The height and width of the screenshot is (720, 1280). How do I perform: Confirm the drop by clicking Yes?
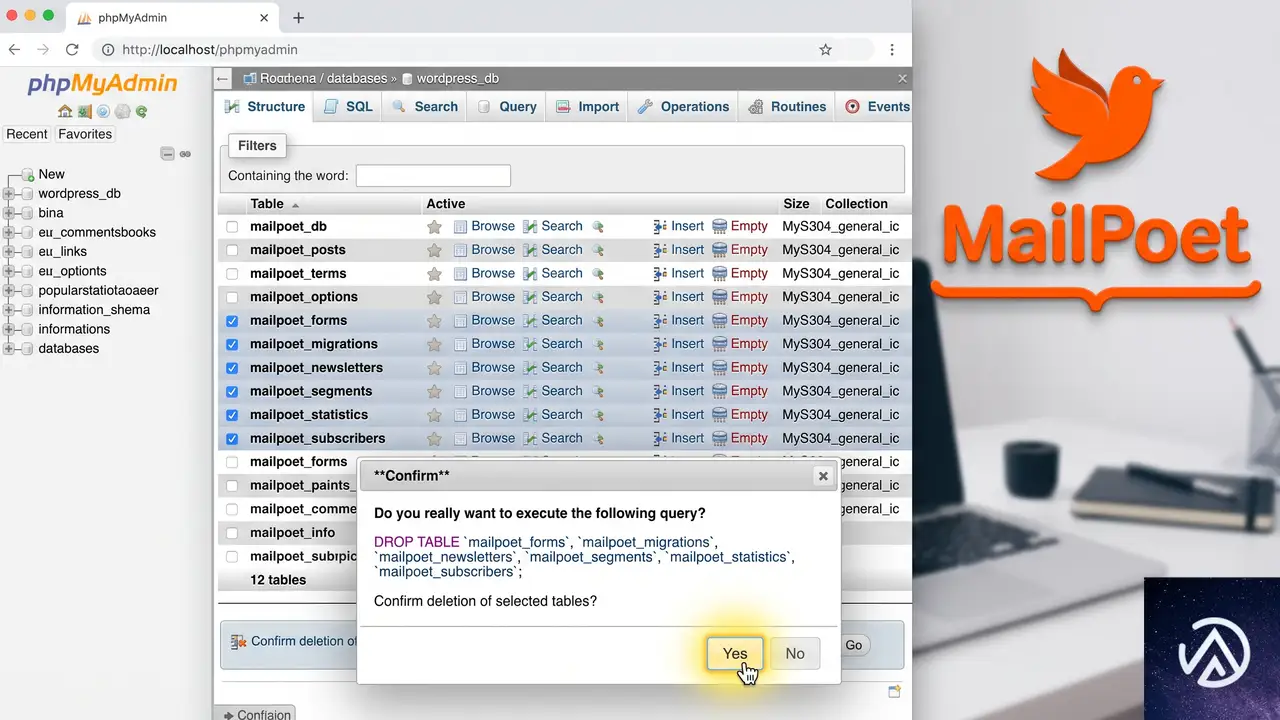click(x=735, y=653)
